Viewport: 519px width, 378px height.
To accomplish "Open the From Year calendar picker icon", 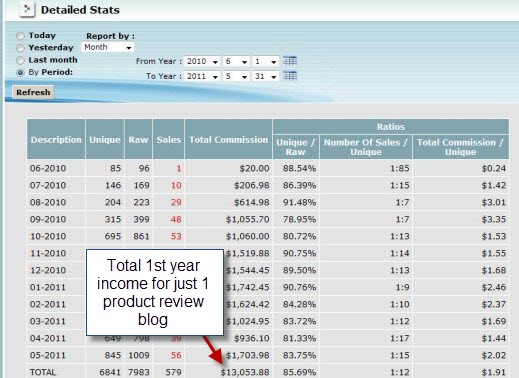I will click(290, 61).
